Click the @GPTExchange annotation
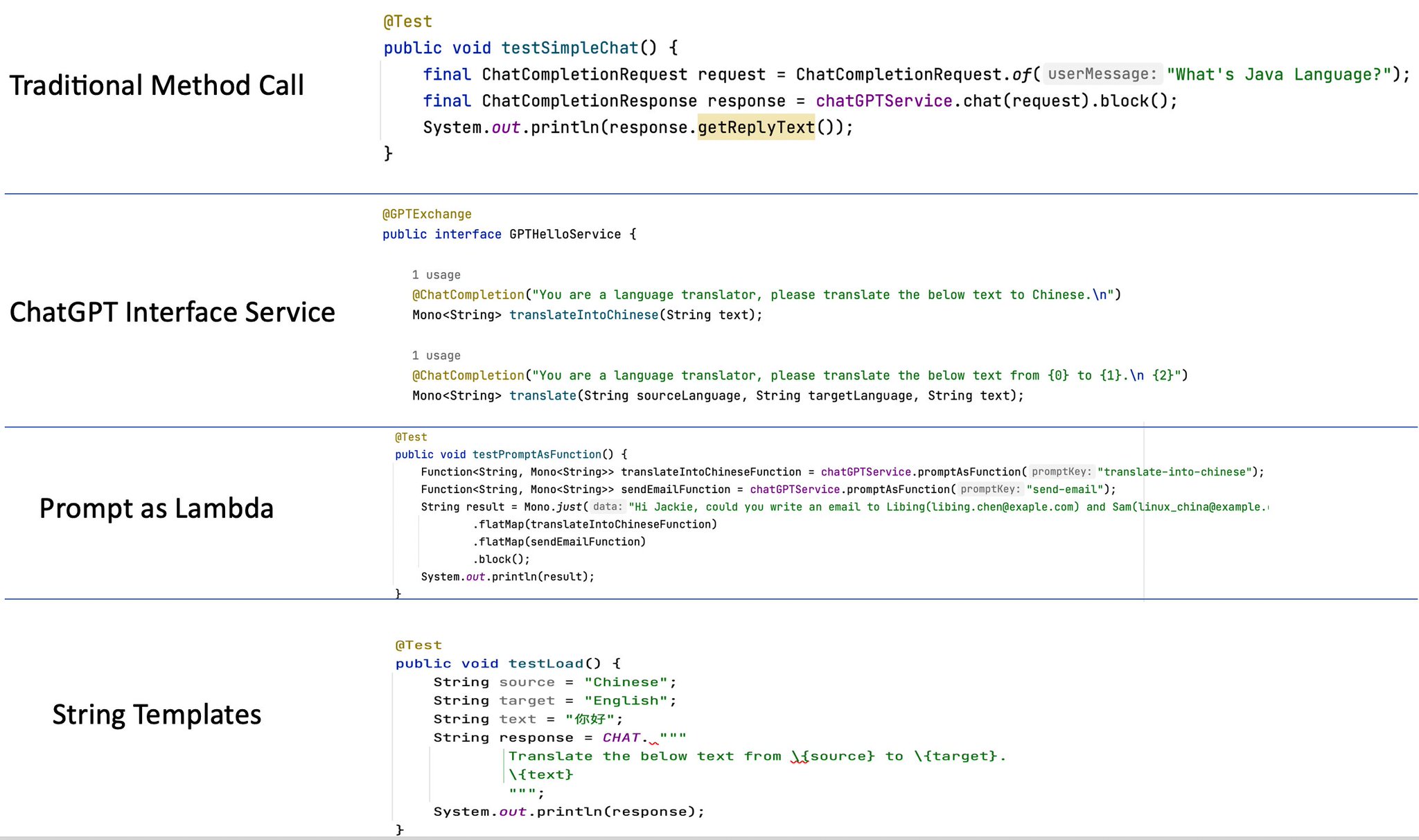Viewport: 1419px width, 840px height. 427,214
